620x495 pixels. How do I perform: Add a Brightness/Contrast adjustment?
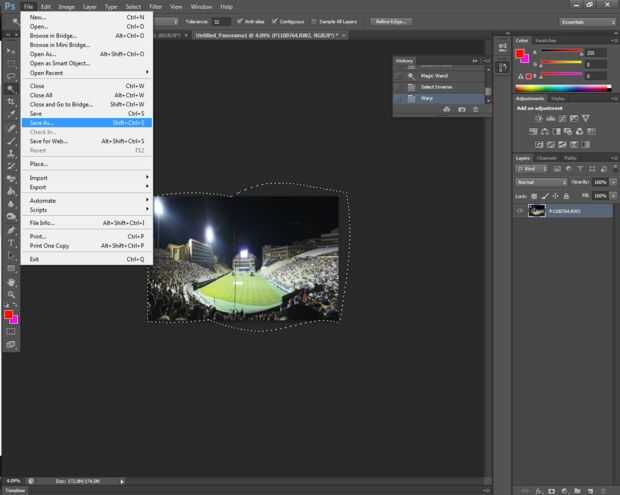(x=539, y=118)
